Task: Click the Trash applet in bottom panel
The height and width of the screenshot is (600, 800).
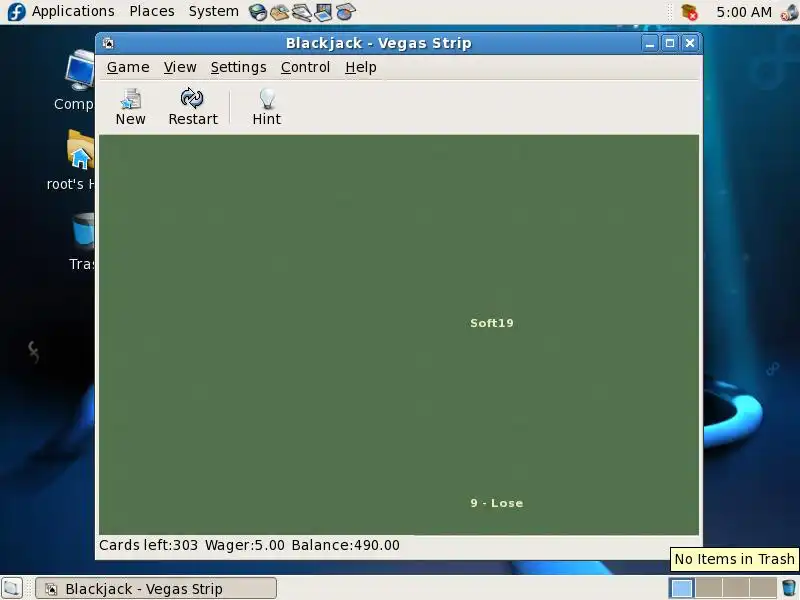Action: tap(789, 588)
